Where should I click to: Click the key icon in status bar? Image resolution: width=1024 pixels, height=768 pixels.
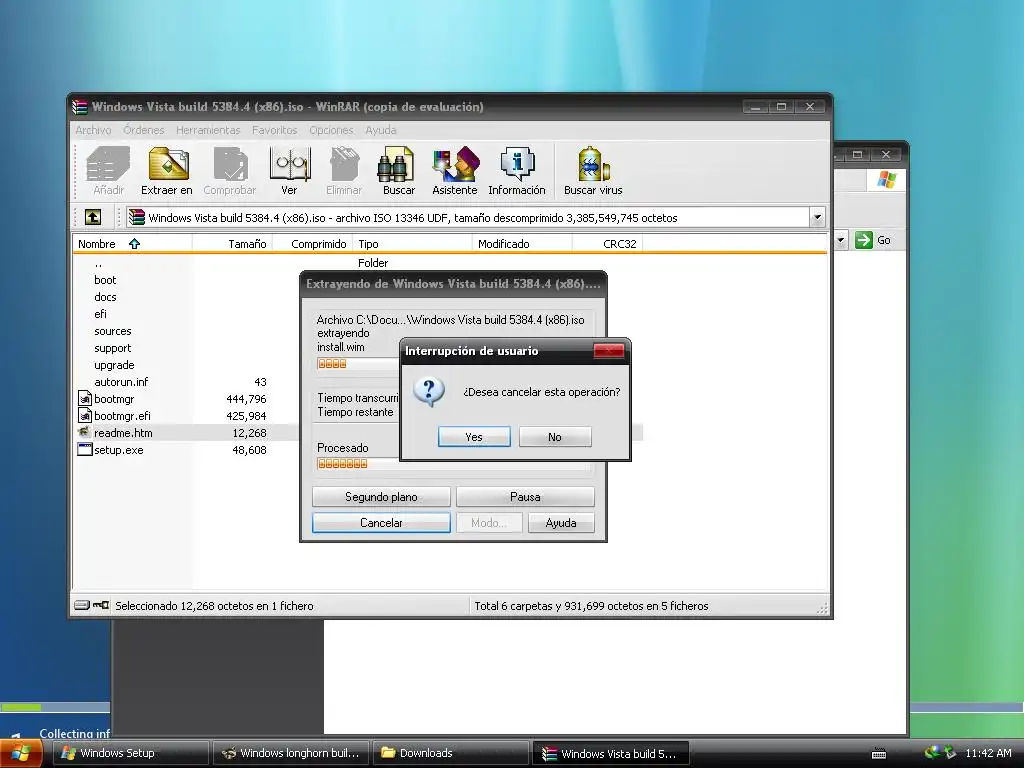tap(101, 605)
